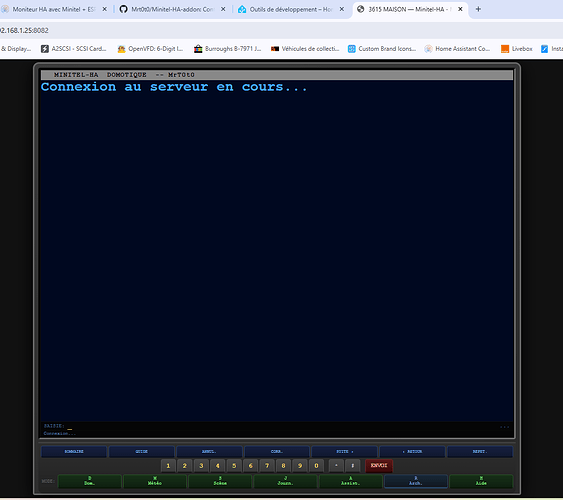Click the SAISIE input line

tap(276, 426)
